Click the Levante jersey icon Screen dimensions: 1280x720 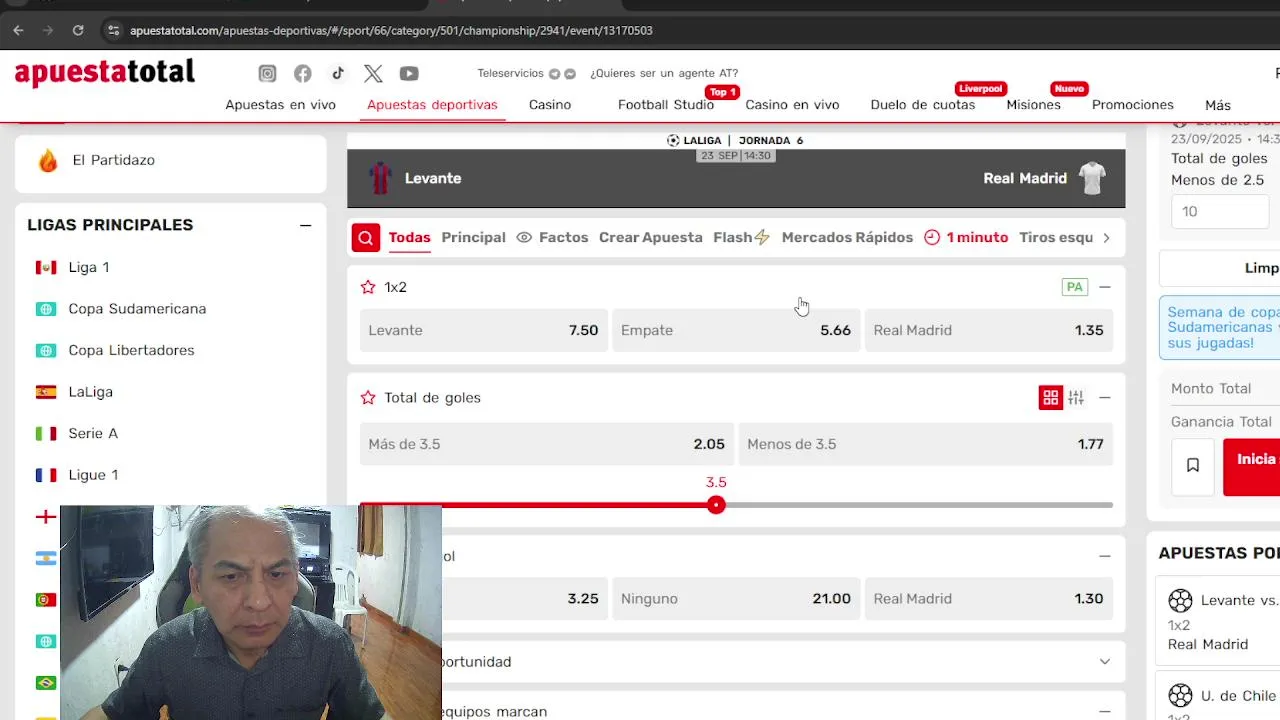coord(380,178)
